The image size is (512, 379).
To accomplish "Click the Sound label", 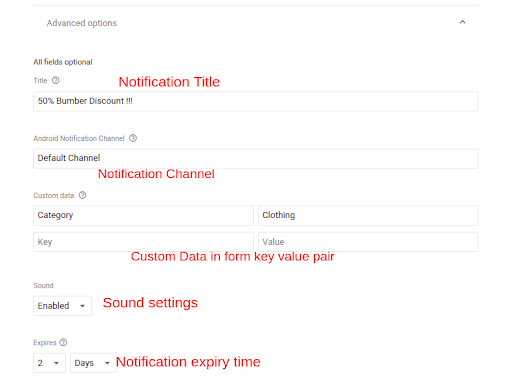I will coord(43,286).
